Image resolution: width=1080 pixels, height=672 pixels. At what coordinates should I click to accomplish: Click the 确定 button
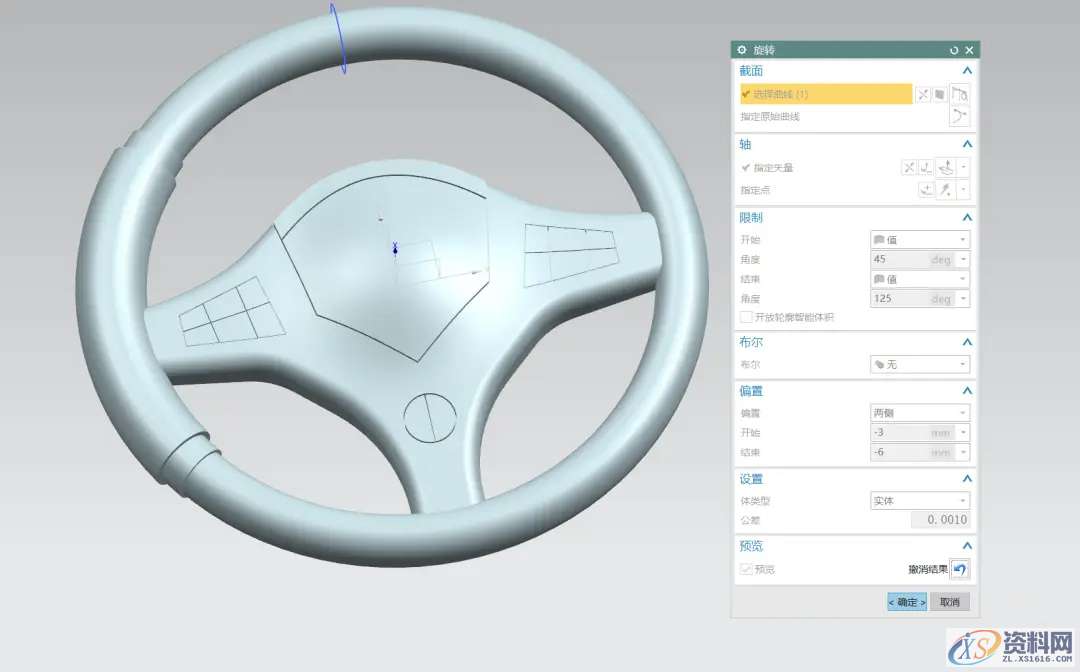[907, 602]
